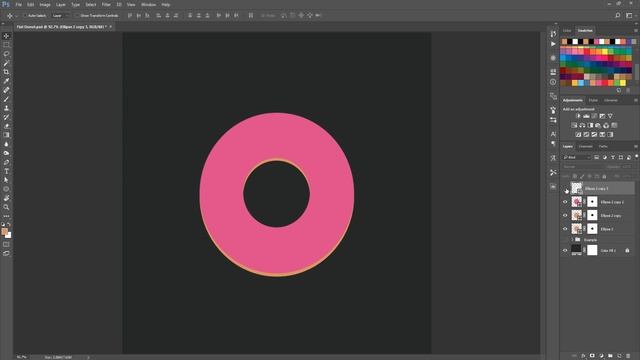640x360 pixels.
Task: Close the Flat Donut document tab
Action: coord(111,27)
